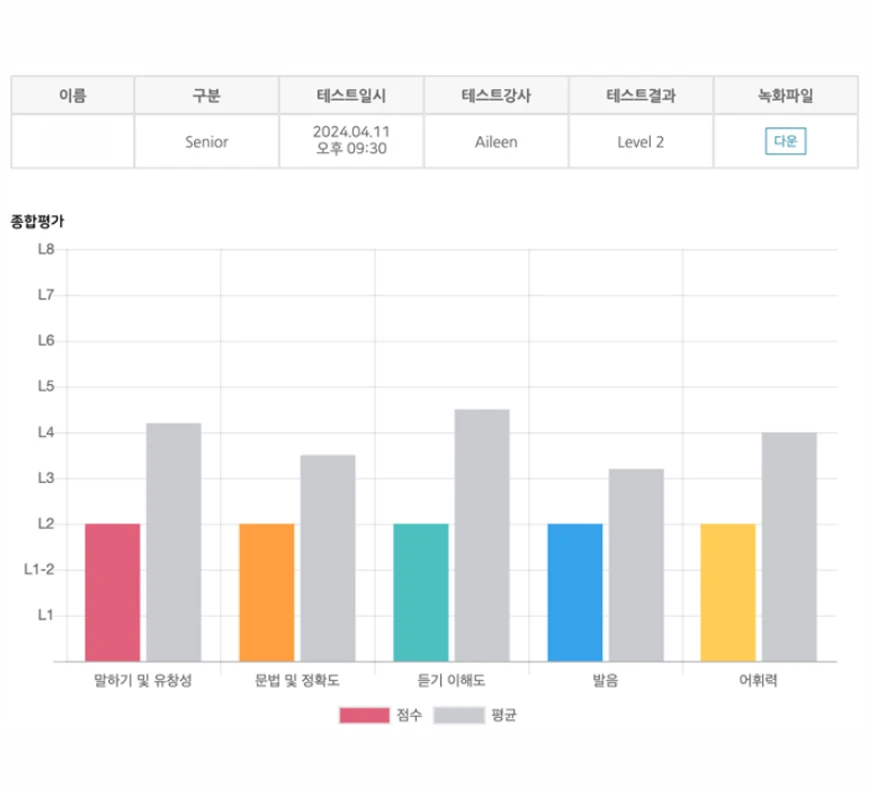Toggle the 평균 legend swatch
This screenshot has height=792, width=869.
(x=459, y=715)
